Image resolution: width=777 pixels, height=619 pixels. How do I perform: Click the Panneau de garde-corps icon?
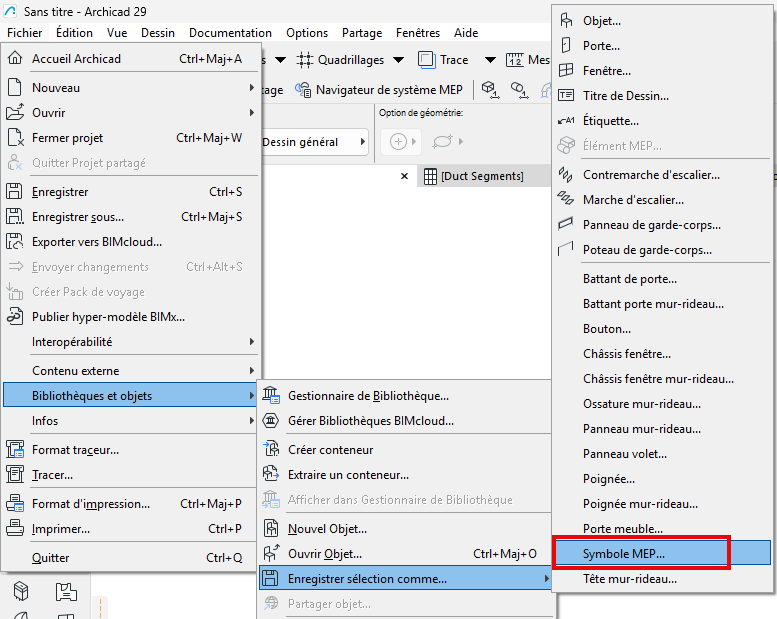click(x=565, y=224)
